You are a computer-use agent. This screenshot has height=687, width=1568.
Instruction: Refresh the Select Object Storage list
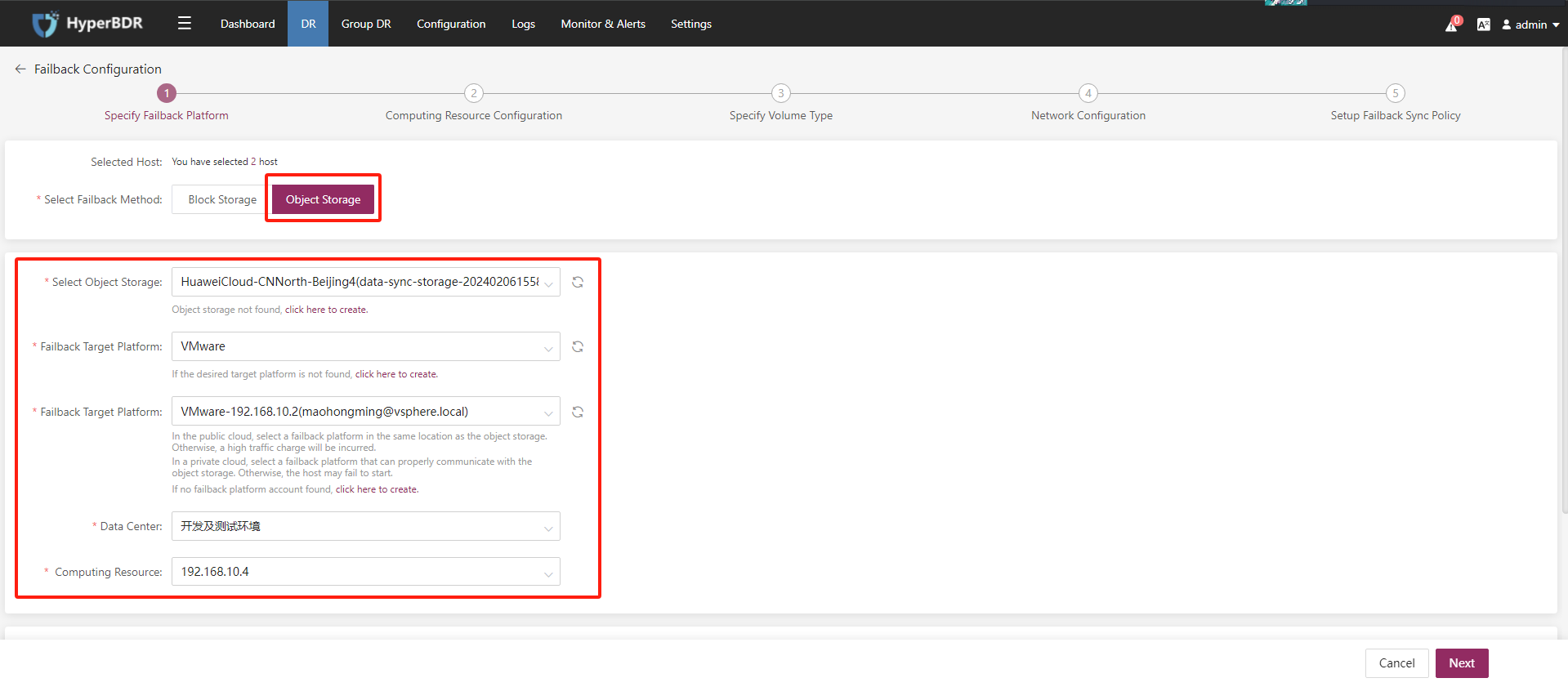(x=578, y=282)
